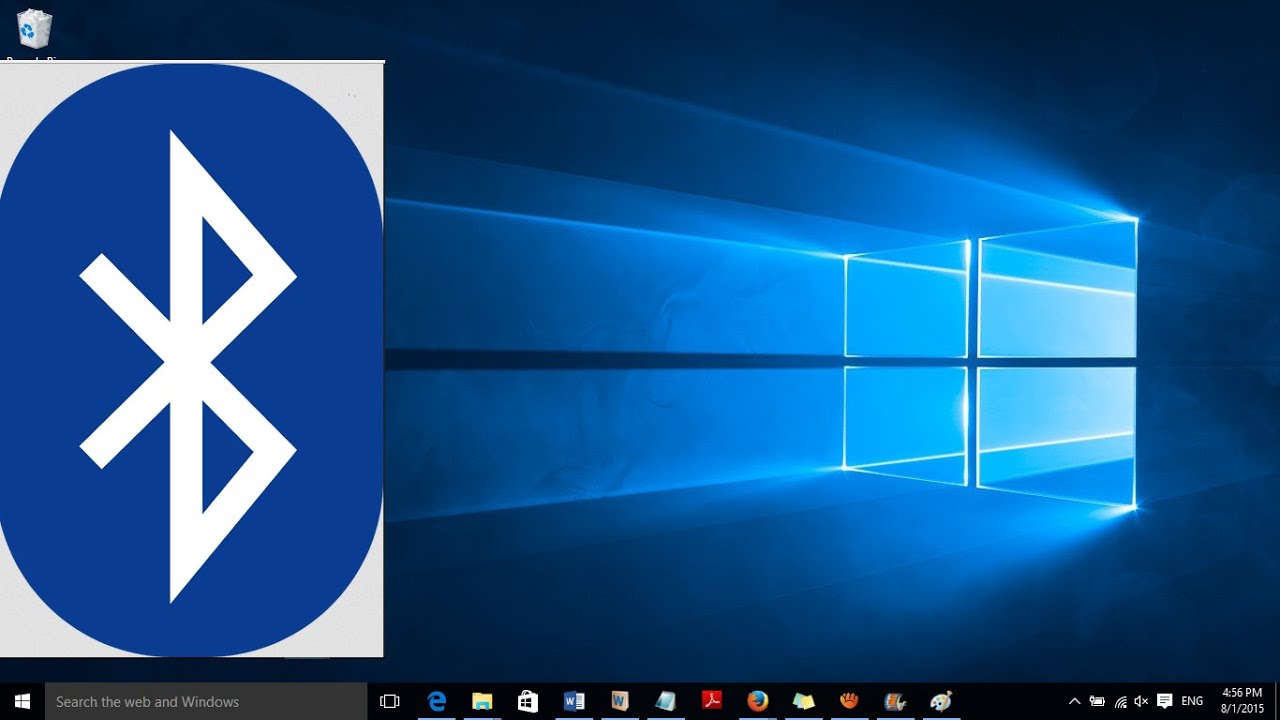Open the blue Microsoft Word taskbar icon

(574, 701)
